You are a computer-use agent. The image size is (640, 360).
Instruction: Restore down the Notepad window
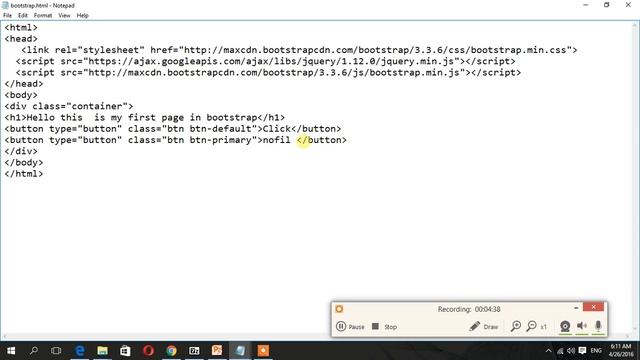(x=607, y=5)
